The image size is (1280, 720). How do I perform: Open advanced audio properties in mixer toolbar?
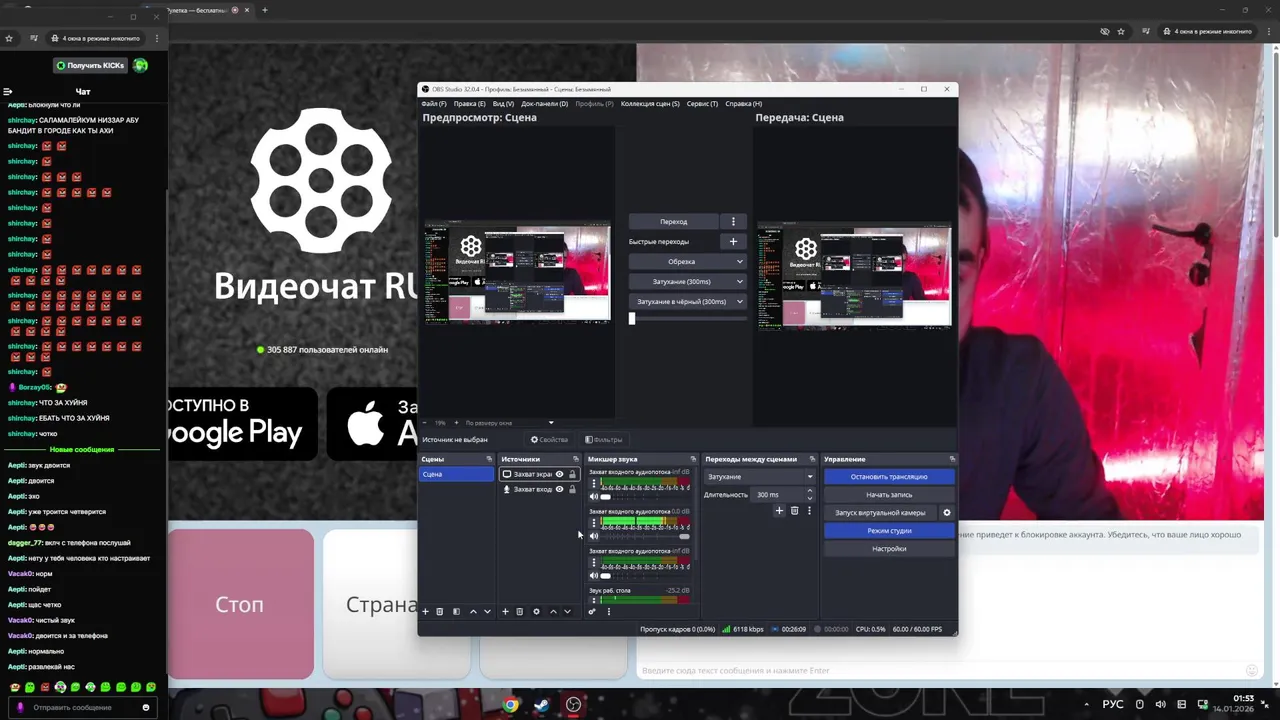coord(592,611)
